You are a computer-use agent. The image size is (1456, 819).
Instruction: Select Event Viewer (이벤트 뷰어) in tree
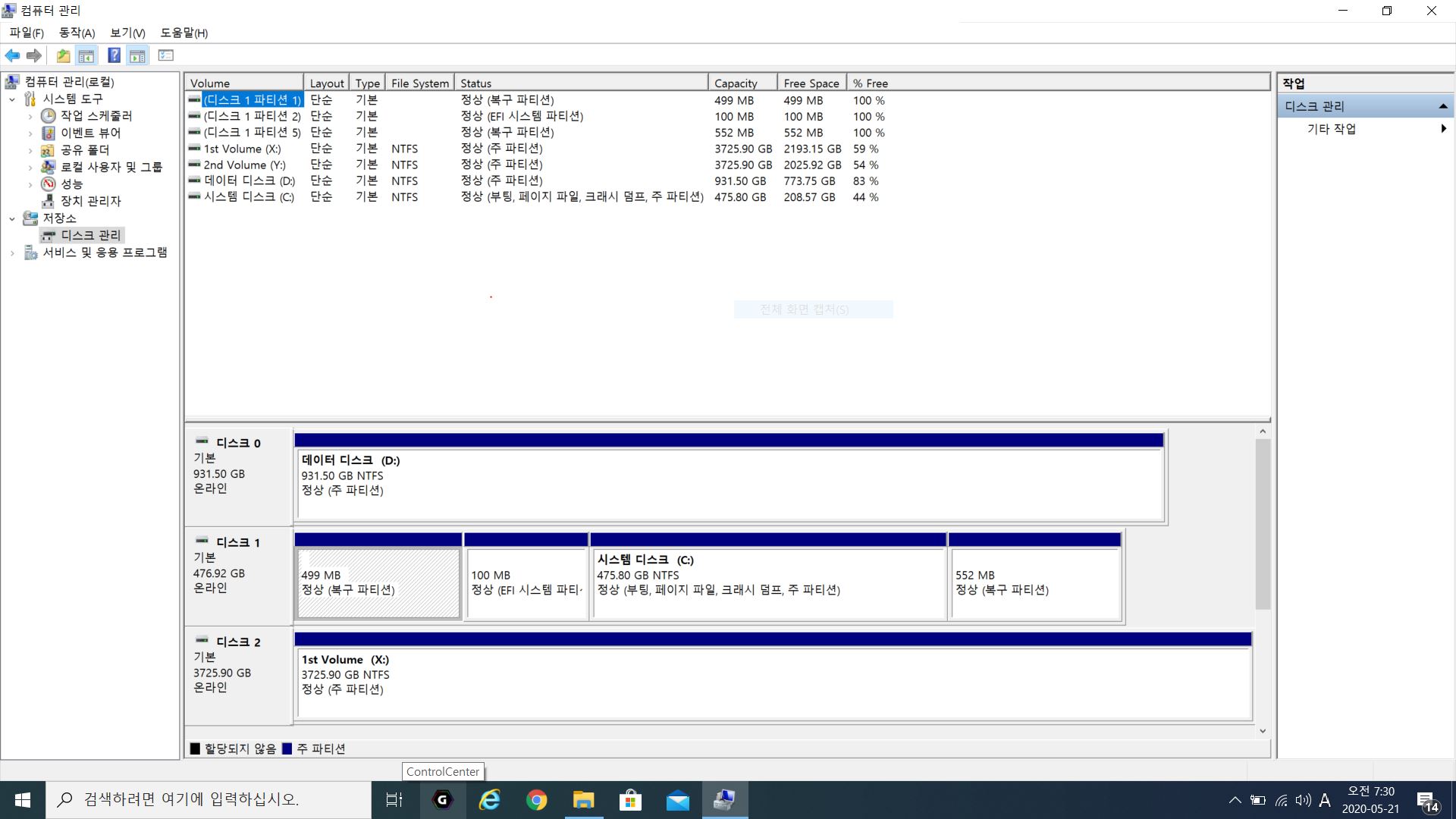pyautogui.click(x=90, y=133)
